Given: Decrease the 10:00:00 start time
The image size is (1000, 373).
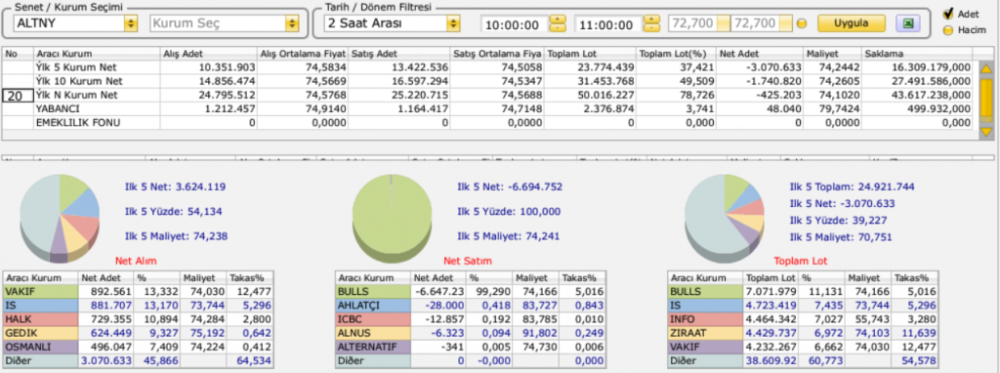Looking at the screenshot, I should [x=557, y=28].
